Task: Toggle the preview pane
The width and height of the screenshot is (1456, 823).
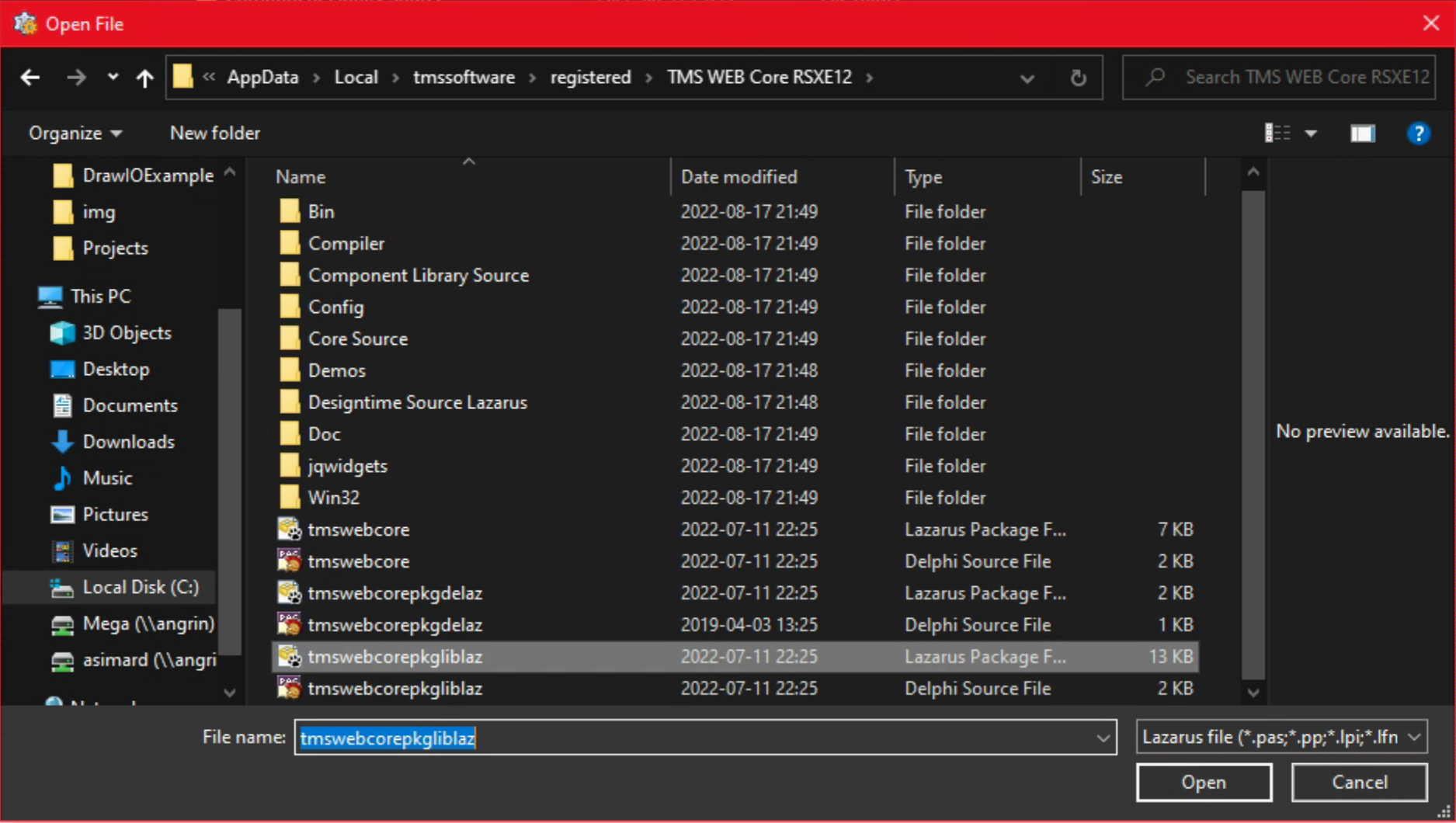Action: coord(1362,134)
